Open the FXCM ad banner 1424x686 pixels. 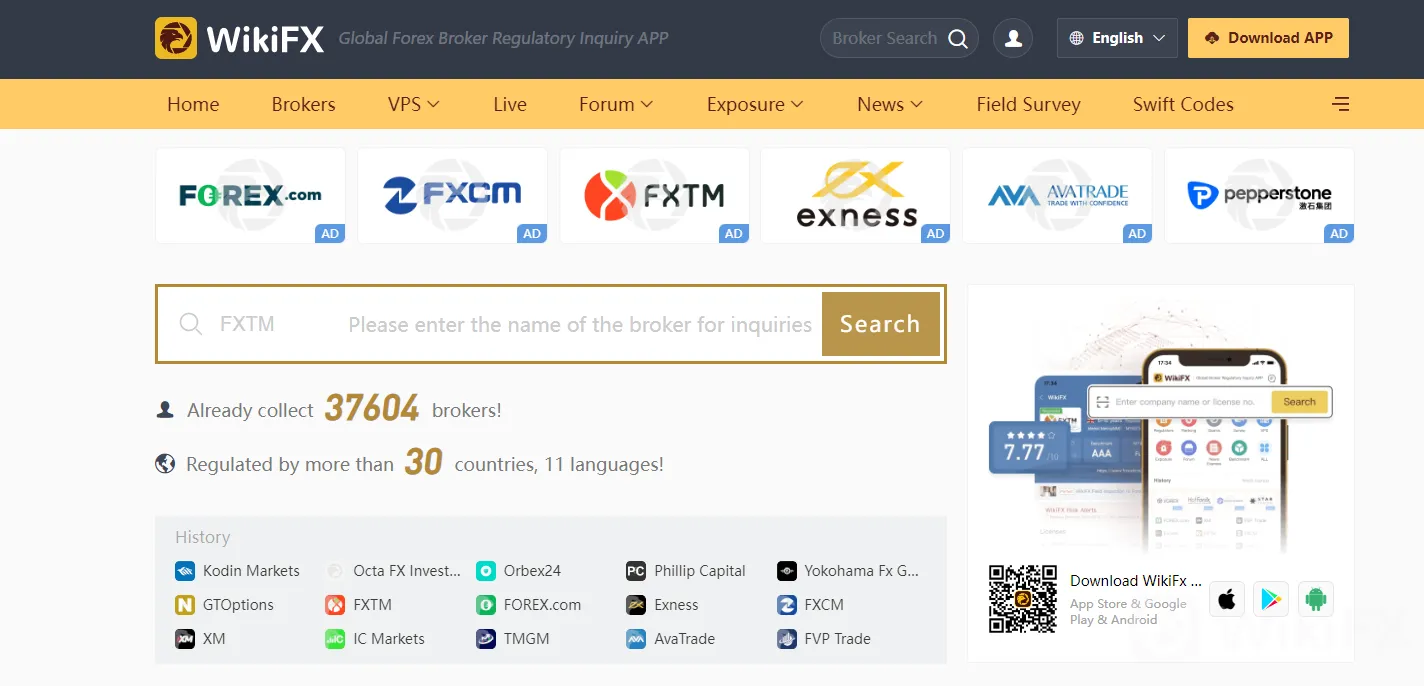[x=452, y=195]
